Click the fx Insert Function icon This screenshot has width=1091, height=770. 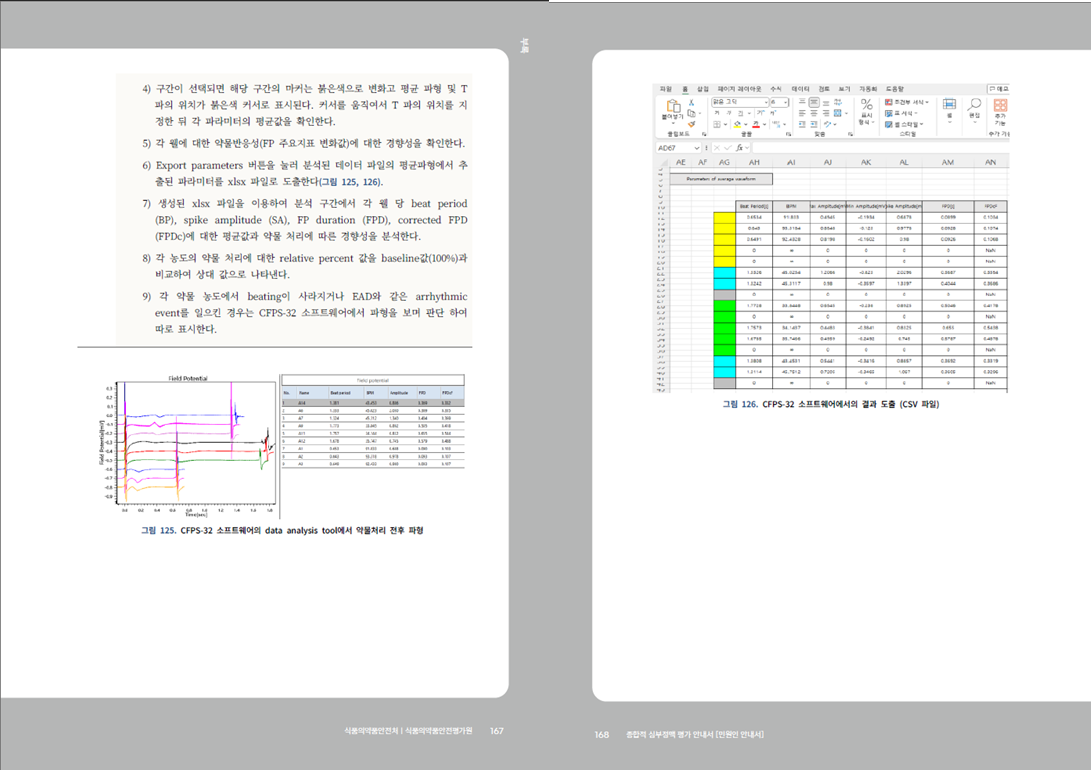[739, 148]
